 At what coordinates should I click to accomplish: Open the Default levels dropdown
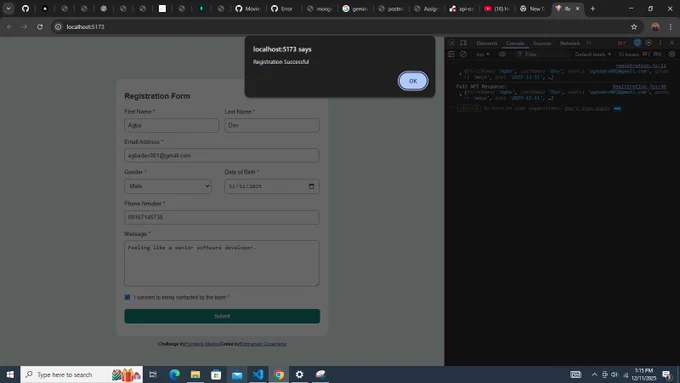point(593,54)
